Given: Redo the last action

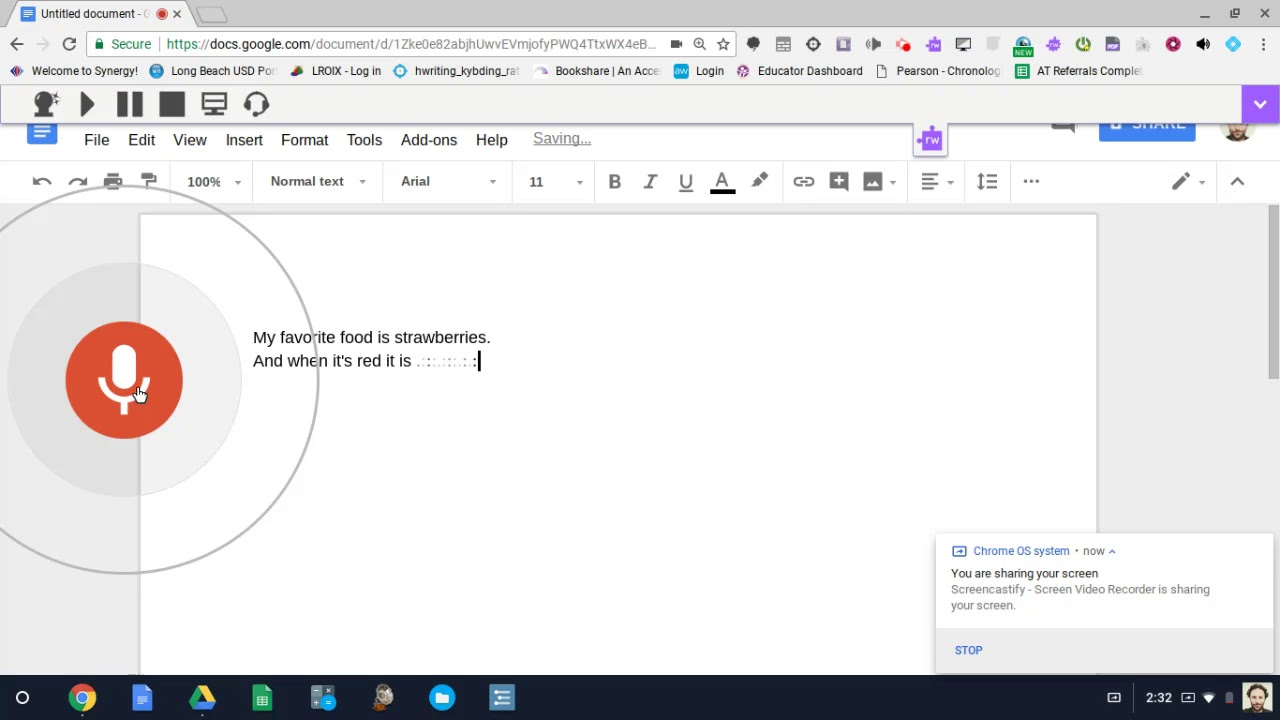Looking at the screenshot, I should (x=77, y=181).
